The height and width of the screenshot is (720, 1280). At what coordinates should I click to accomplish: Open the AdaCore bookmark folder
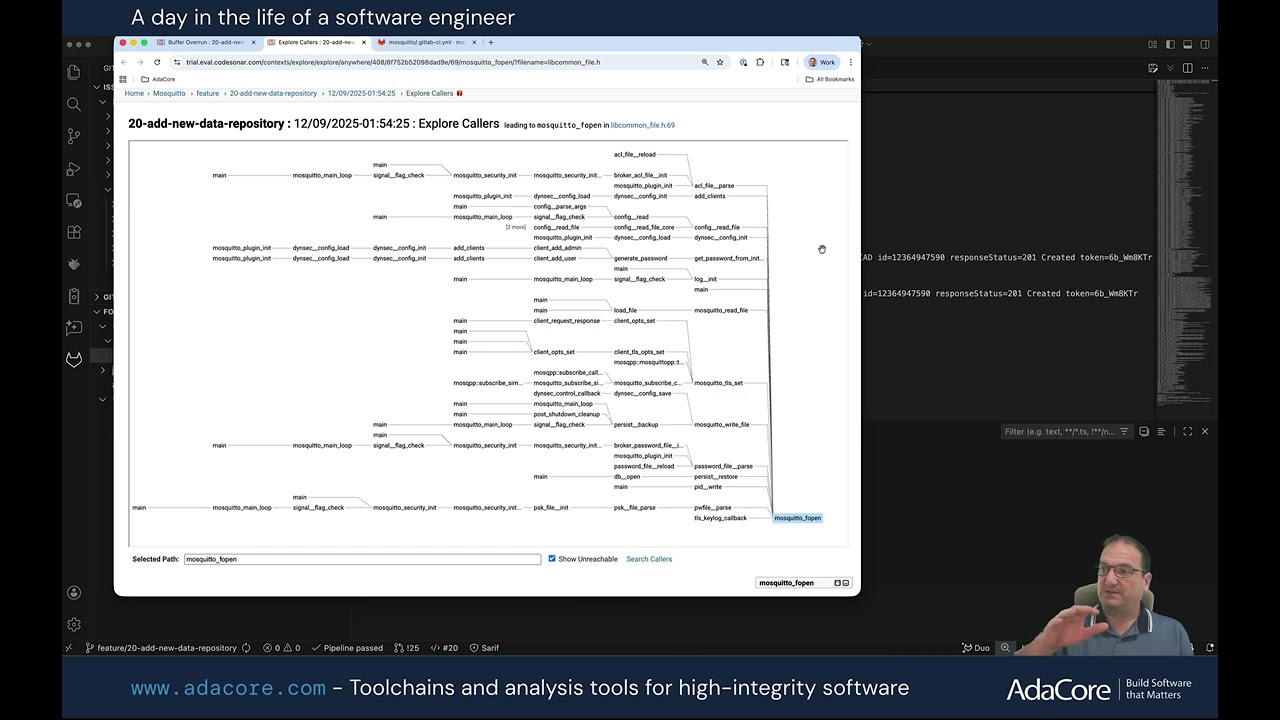158,79
